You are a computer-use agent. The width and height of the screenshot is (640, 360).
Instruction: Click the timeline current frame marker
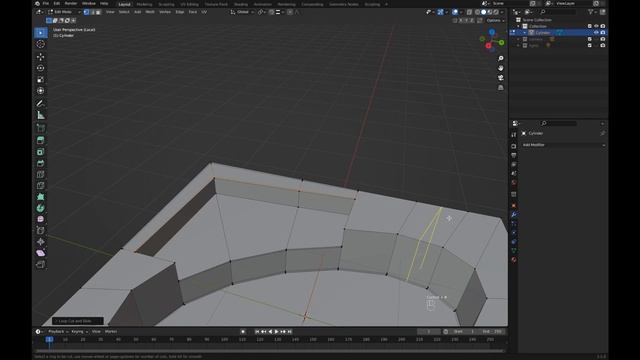pos(49,340)
